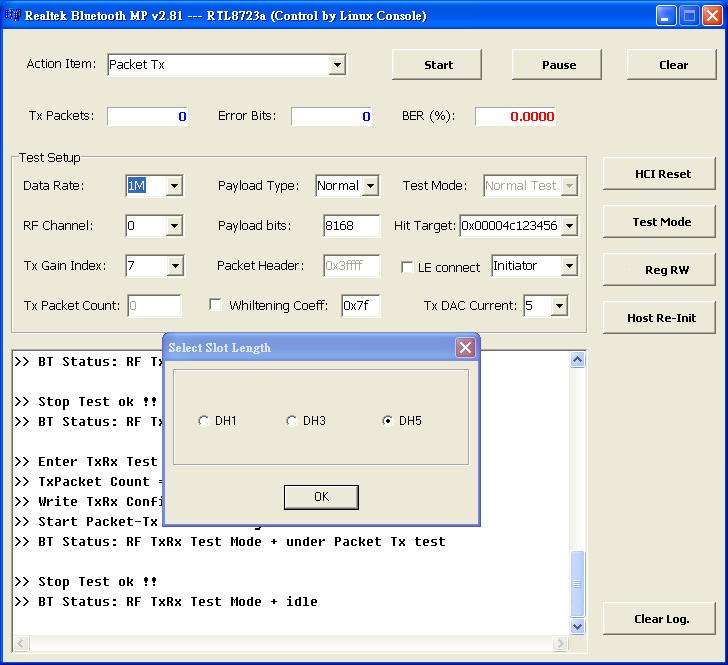
Task: Click the Clear button beside Pause
Action: click(672, 65)
